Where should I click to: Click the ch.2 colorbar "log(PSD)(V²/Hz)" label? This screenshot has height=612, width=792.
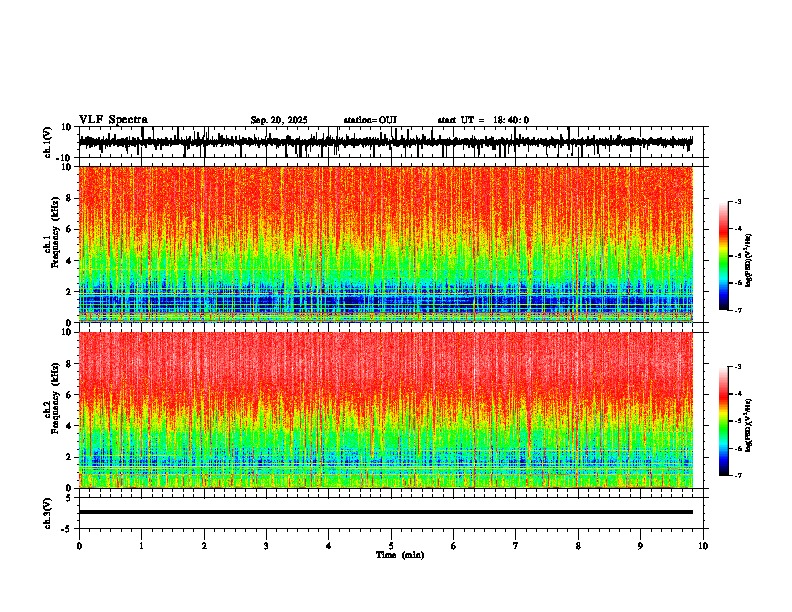tap(749, 426)
